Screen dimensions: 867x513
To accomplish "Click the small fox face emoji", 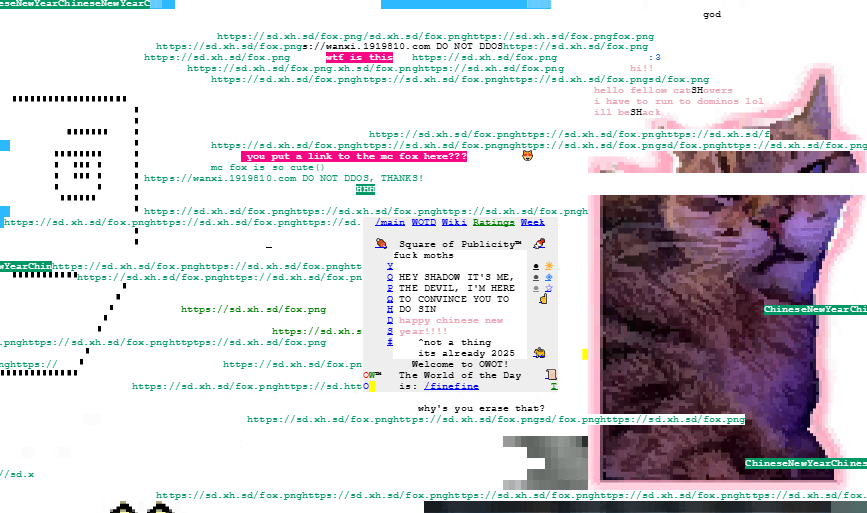I will click(x=528, y=156).
